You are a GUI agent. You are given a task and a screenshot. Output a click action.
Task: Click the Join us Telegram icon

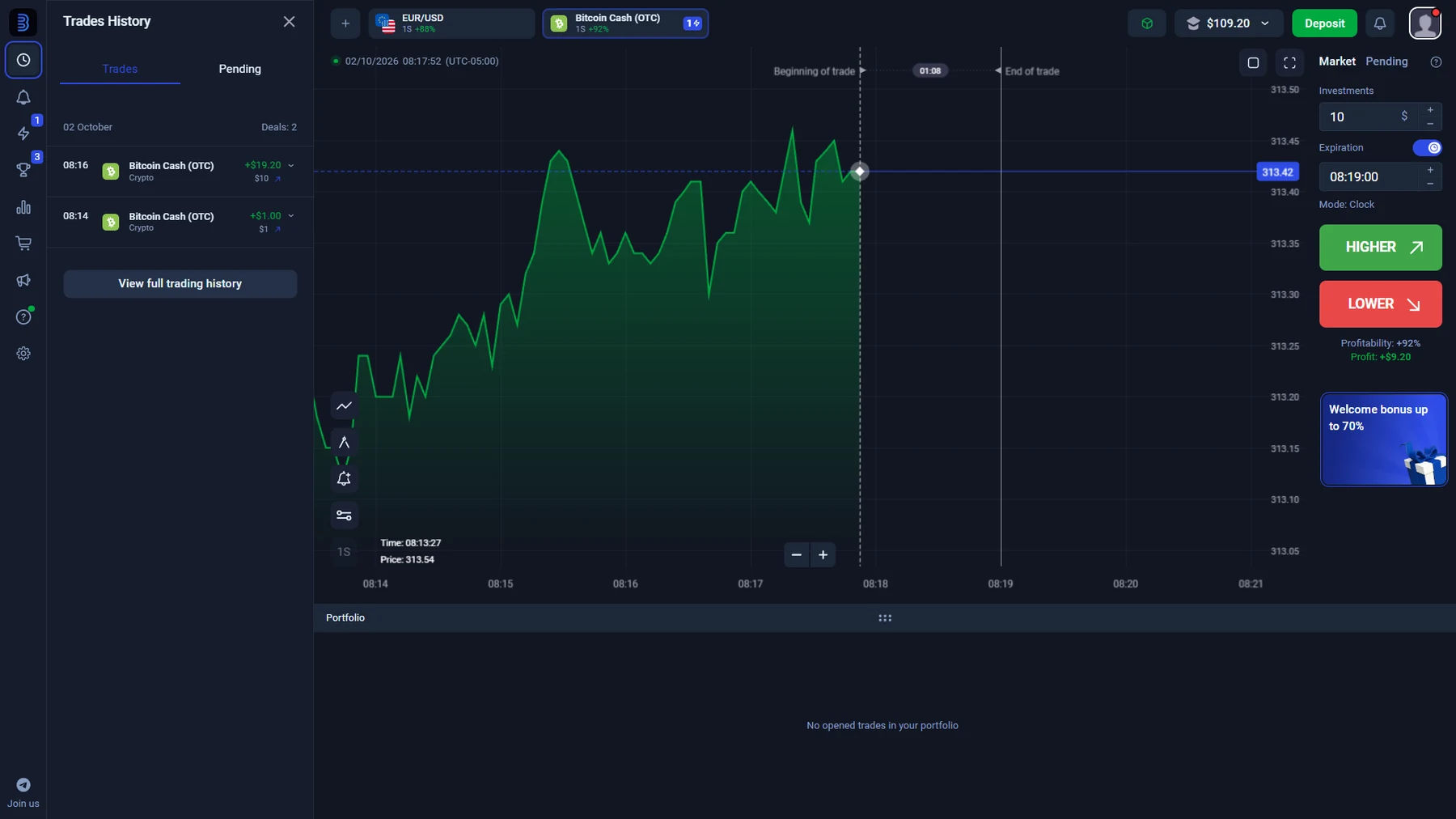click(x=23, y=785)
